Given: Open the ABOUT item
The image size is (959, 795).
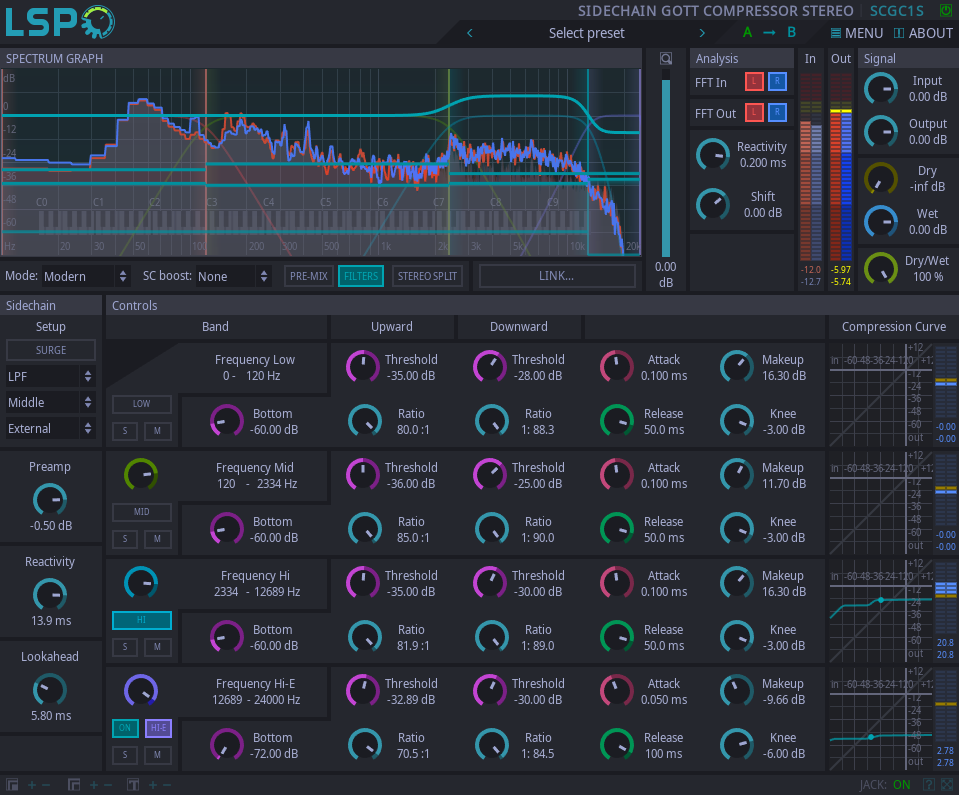Looking at the screenshot, I should (923, 33).
